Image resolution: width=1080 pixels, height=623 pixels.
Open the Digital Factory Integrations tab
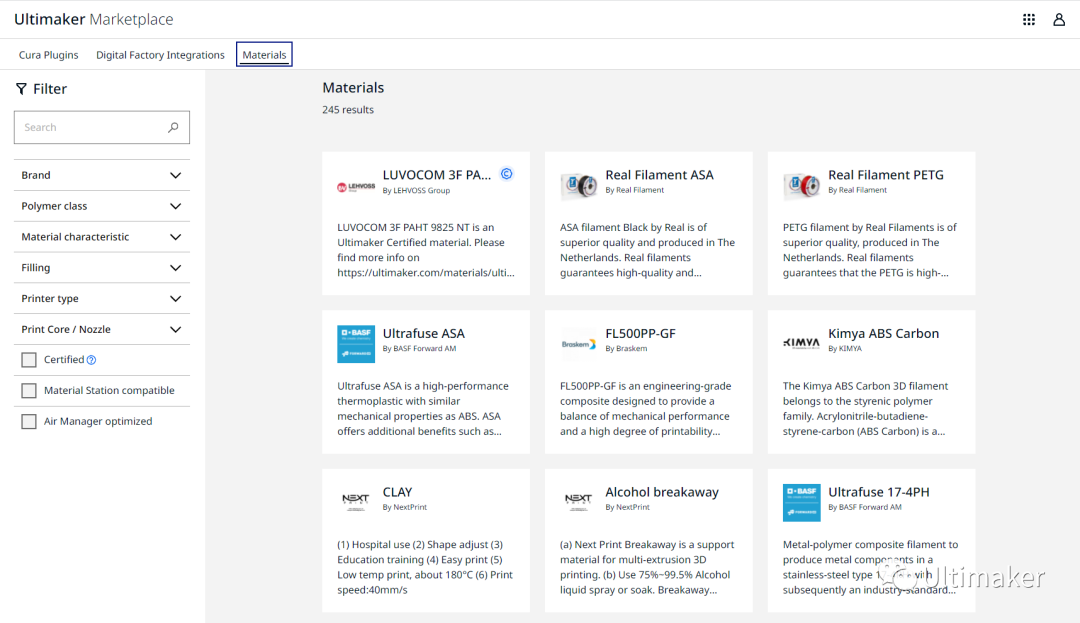tap(160, 55)
